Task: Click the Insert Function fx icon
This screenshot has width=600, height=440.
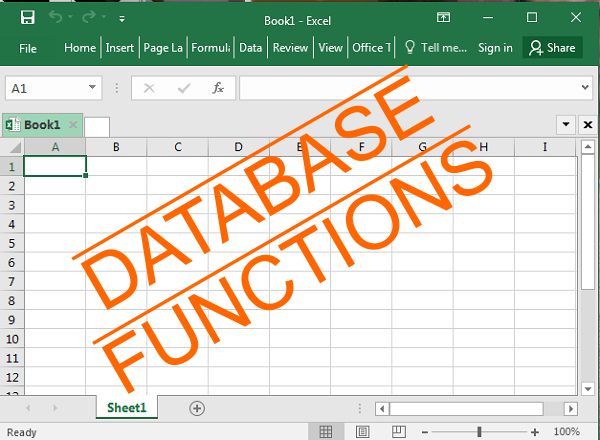Action: (218, 88)
